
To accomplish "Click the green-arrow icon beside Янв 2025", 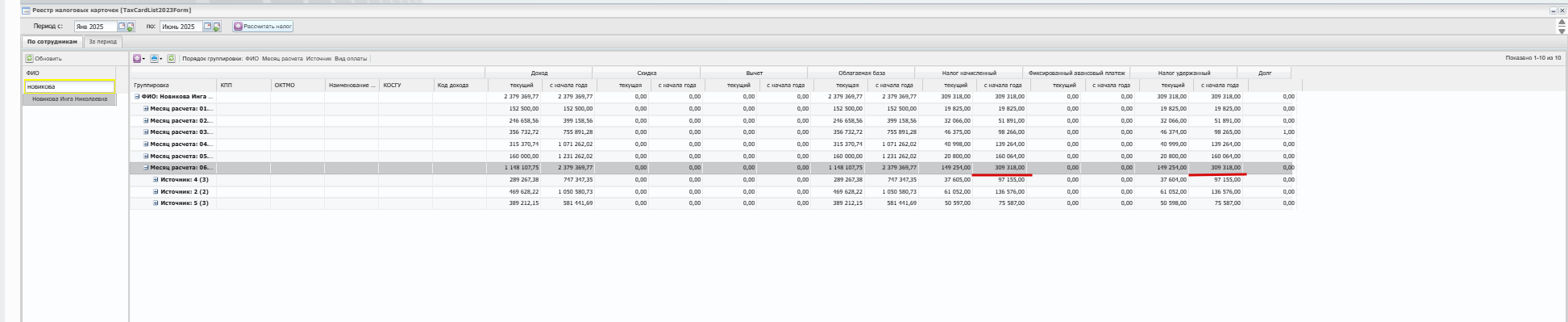I will coord(131,27).
